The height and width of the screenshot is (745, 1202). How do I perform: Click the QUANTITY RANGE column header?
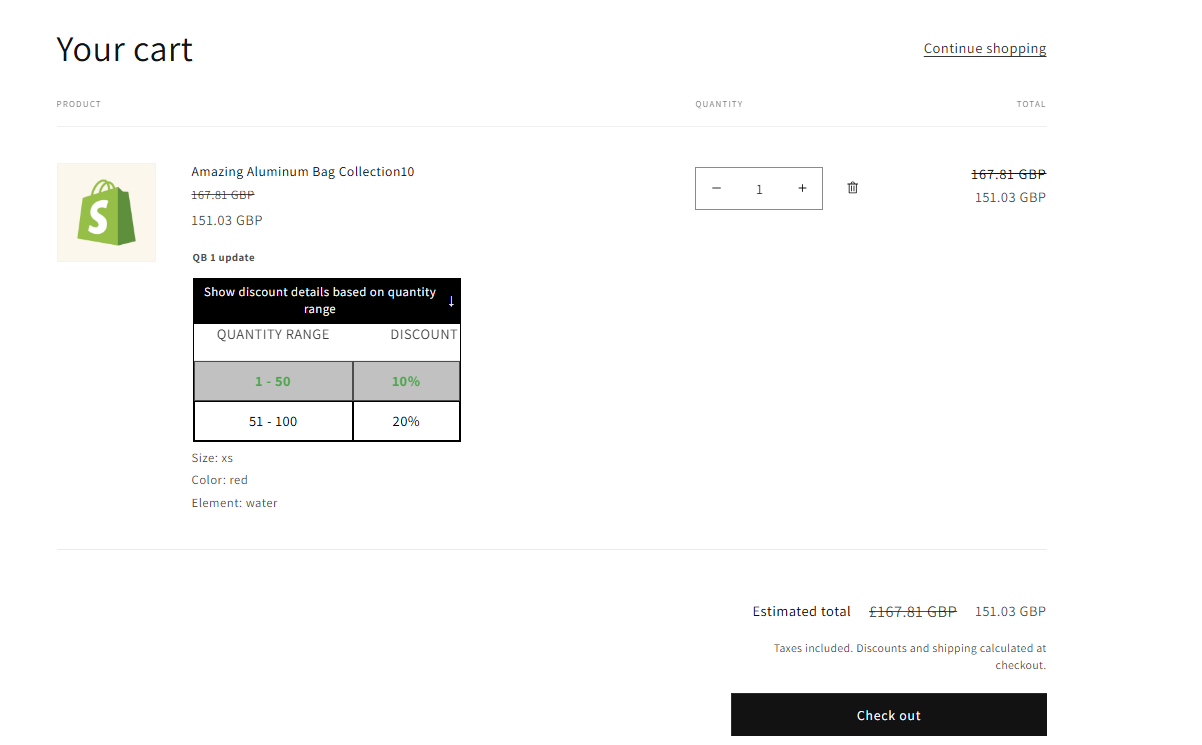tap(273, 335)
